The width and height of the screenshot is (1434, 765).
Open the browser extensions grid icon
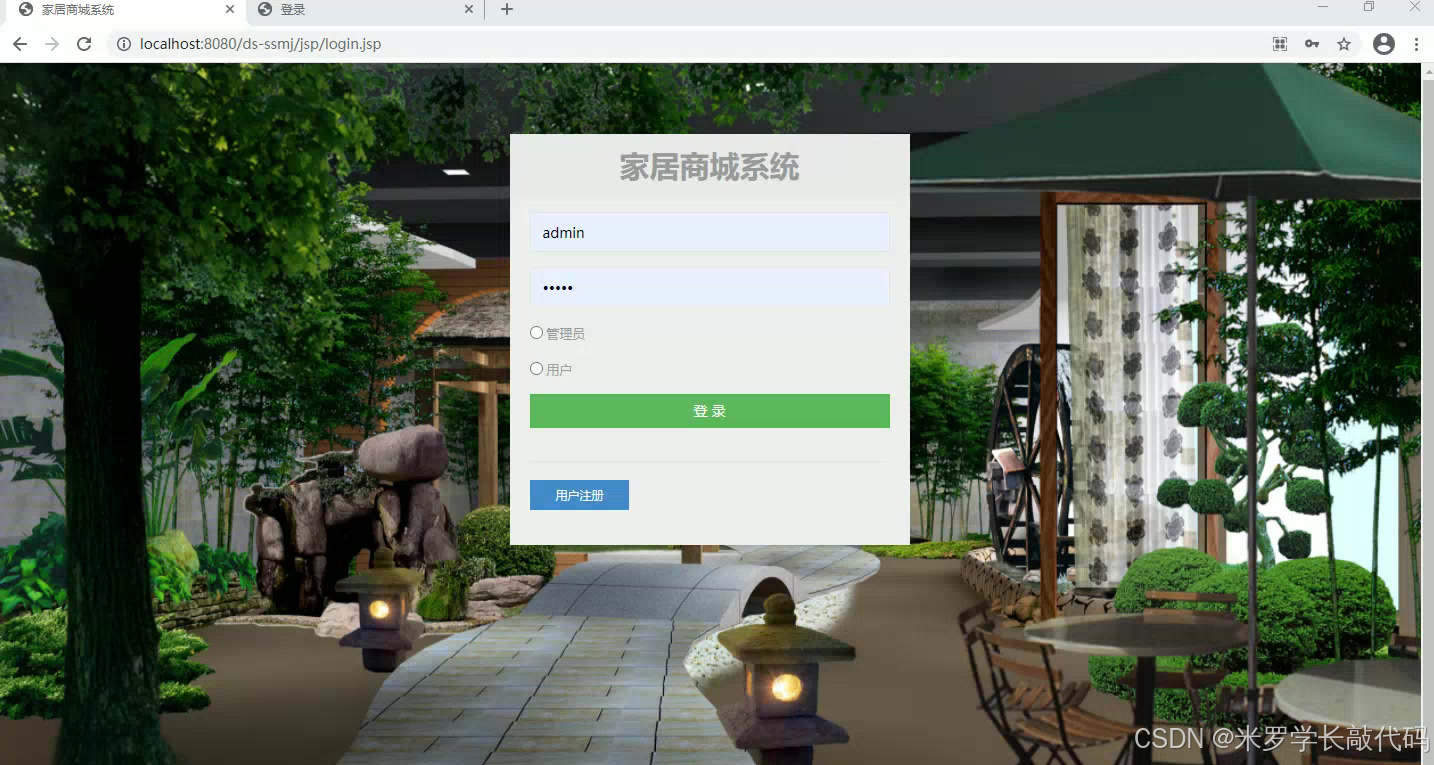pyautogui.click(x=1279, y=44)
